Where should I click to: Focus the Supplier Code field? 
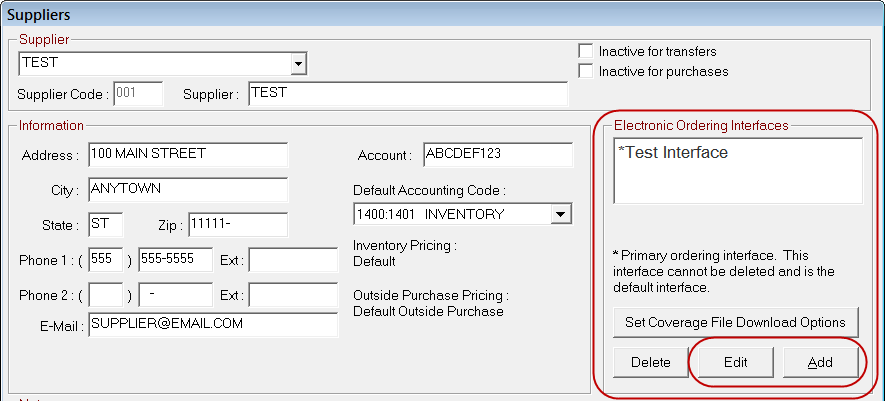click(x=138, y=93)
